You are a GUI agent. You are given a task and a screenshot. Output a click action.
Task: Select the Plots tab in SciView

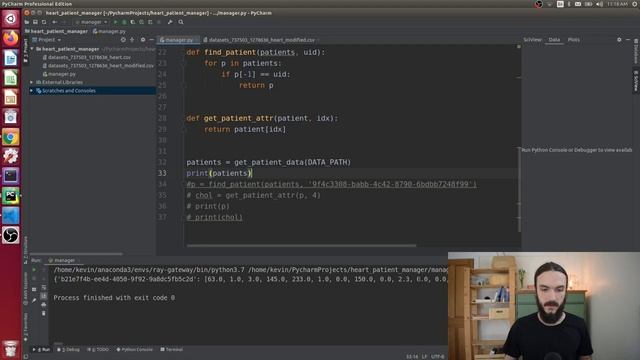[x=573, y=40]
